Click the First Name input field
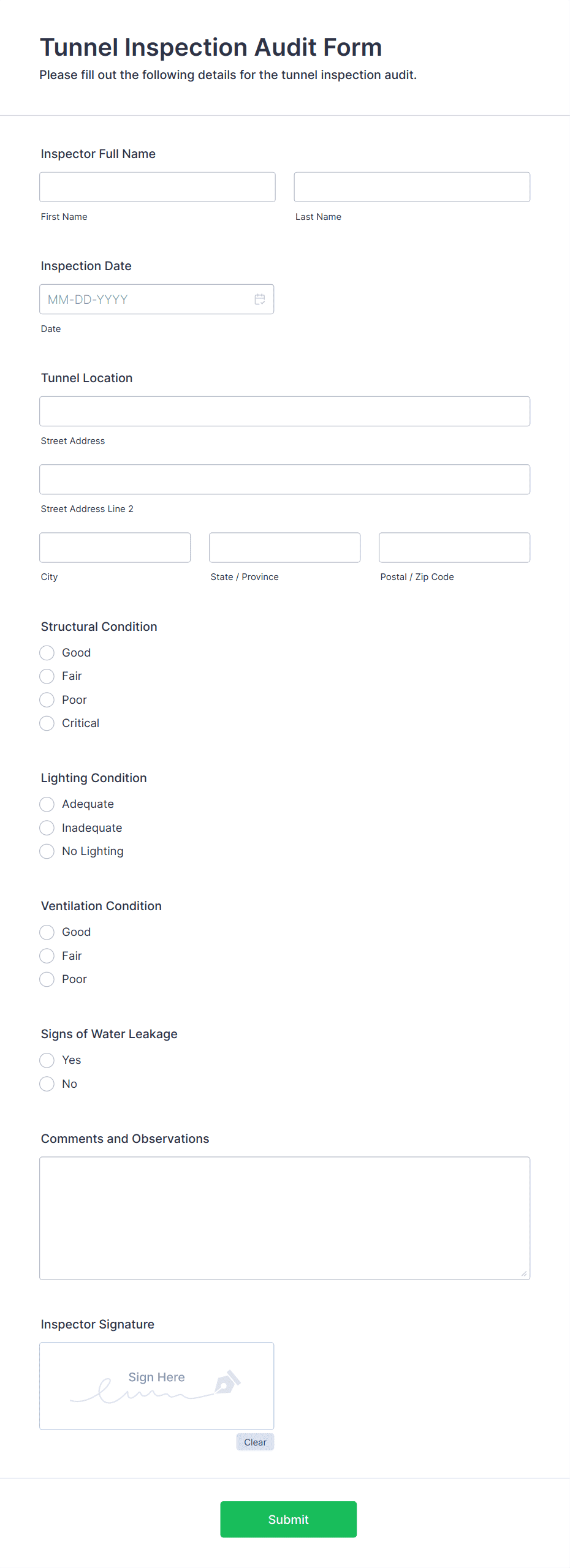Viewport: 570px width, 1568px height. pos(158,187)
